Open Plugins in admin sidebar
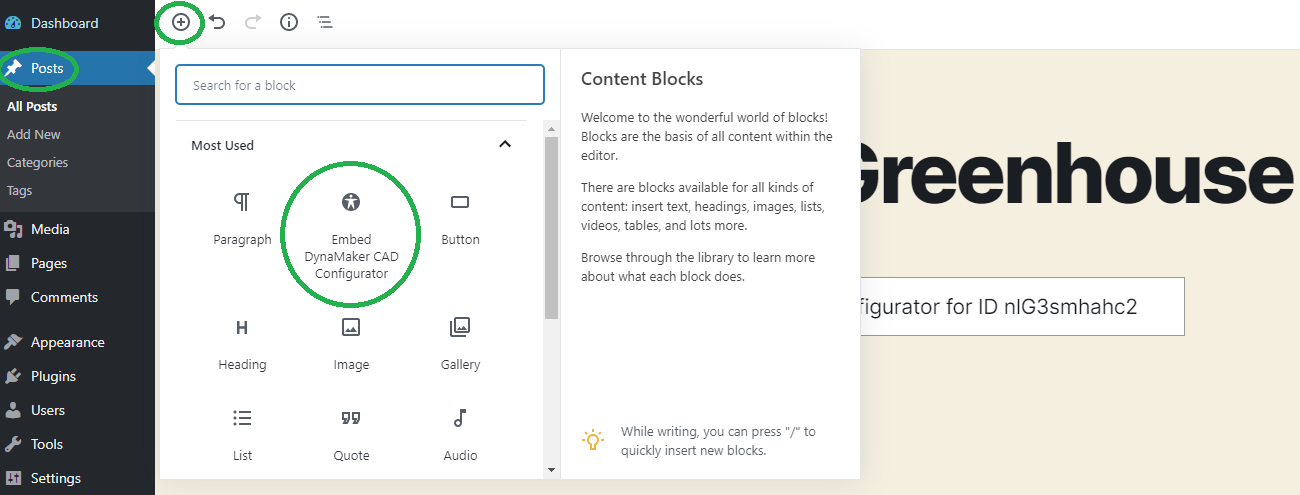This screenshot has height=495, width=1300. coord(77,376)
